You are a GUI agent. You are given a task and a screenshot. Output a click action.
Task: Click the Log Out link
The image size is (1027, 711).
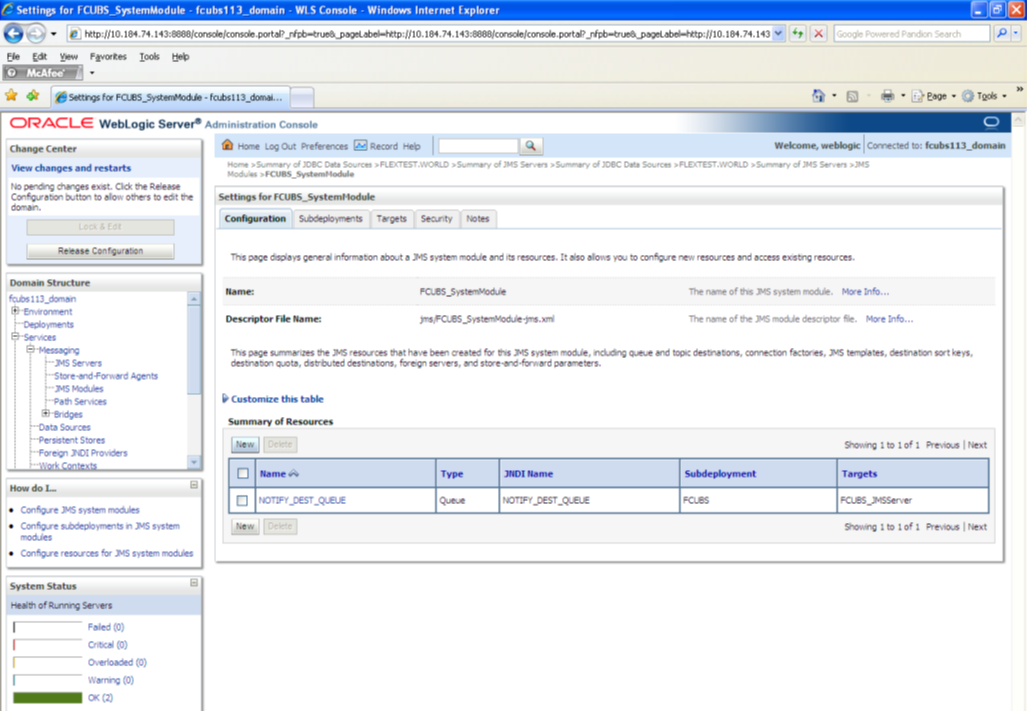(x=280, y=146)
